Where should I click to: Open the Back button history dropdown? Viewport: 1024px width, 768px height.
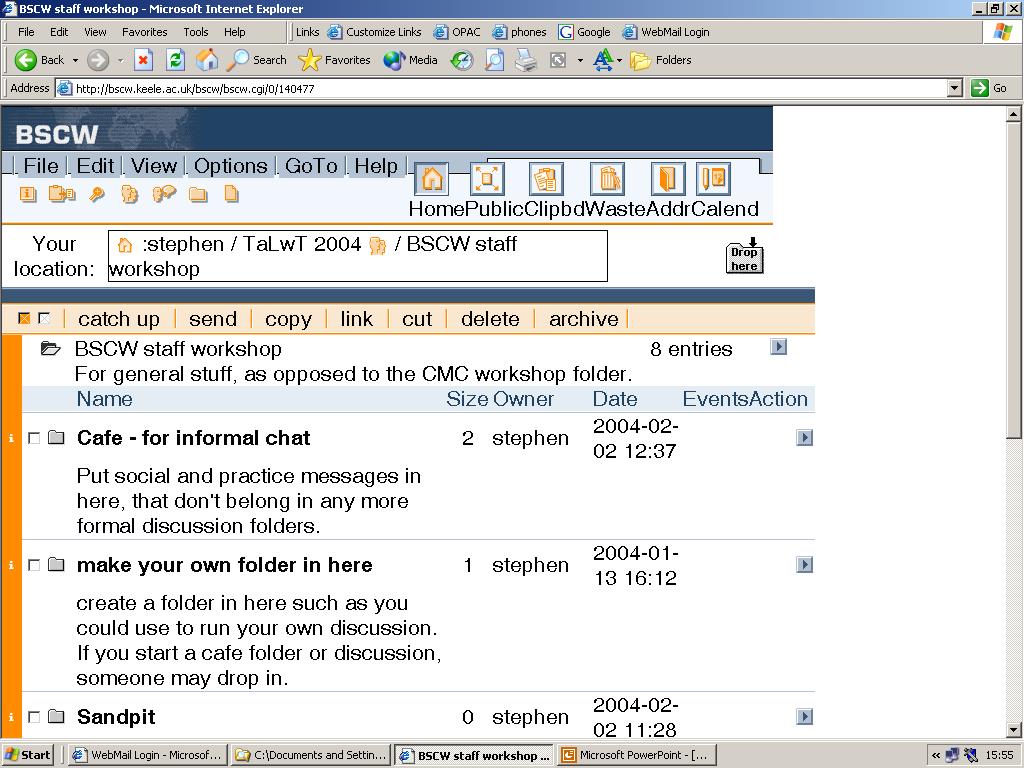tap(75, 60)
